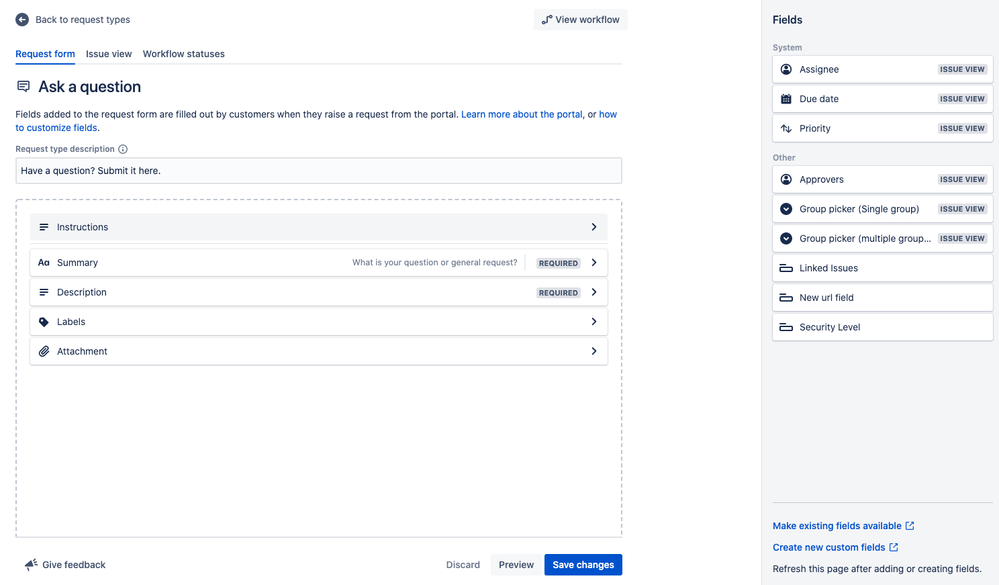Click the Summary help text about your question
This screenshot has width=999, height=585.
click(x=435, y=263)
